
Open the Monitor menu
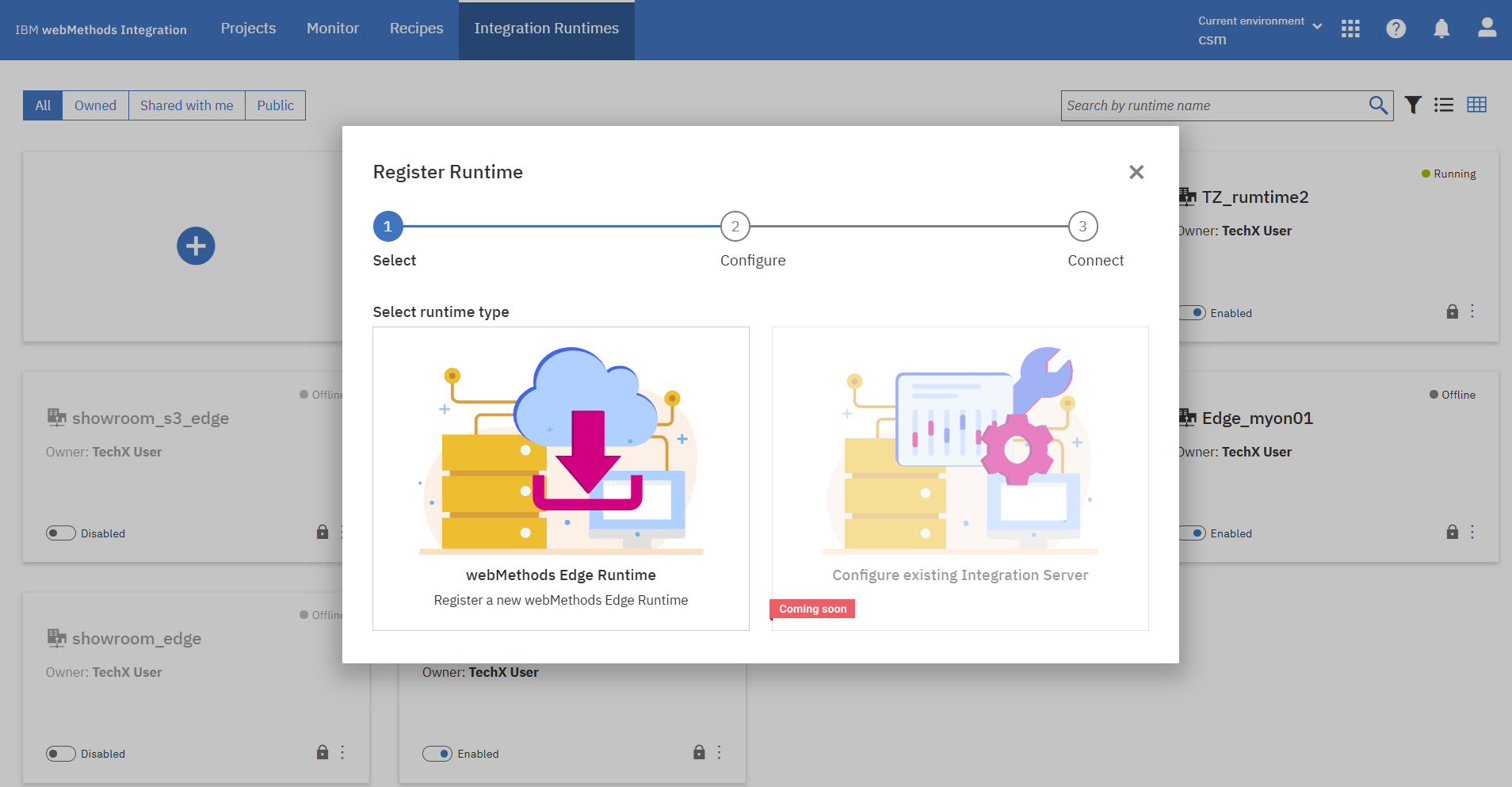pyautogui.click(x=333, y=29)
